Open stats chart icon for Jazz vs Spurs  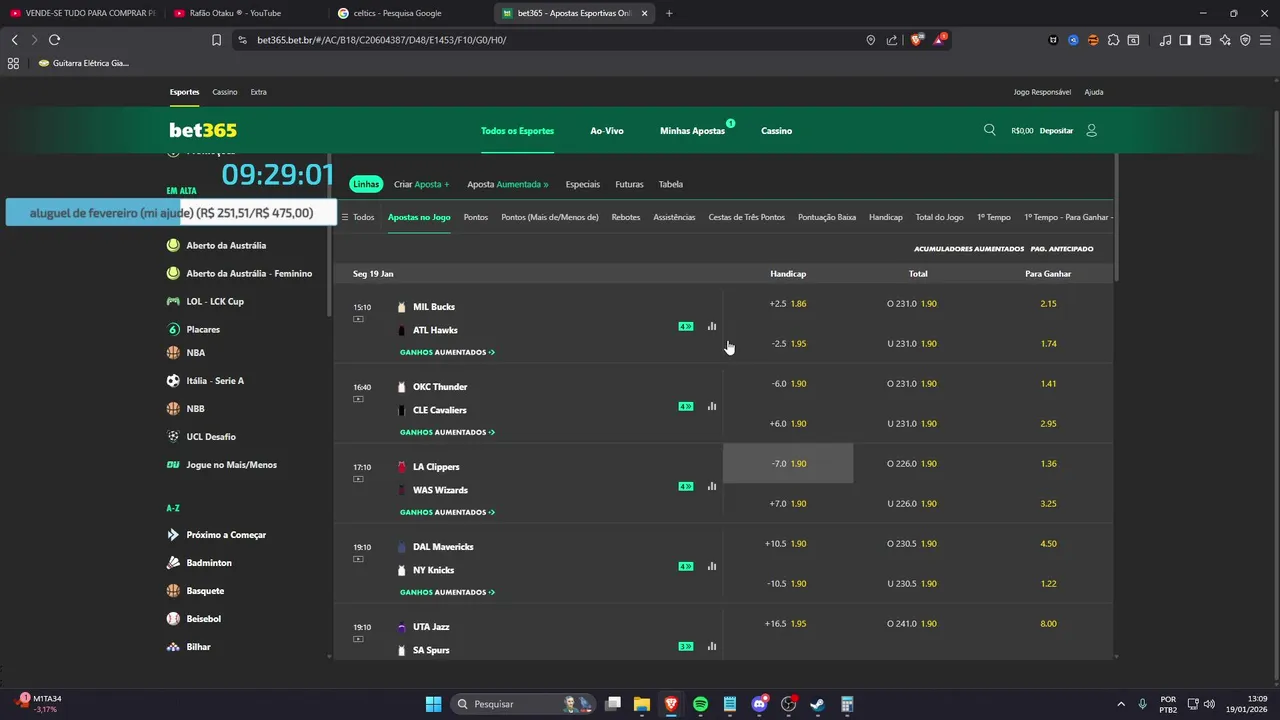point(712,646)
